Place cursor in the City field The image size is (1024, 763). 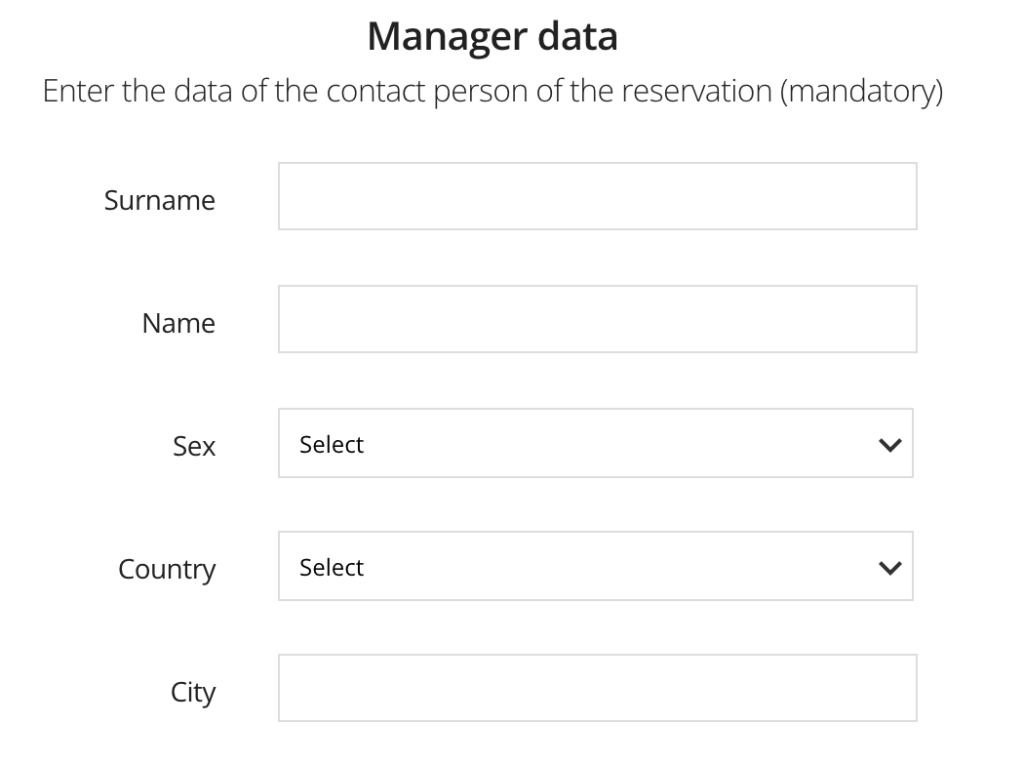click(x=597, y=688)
